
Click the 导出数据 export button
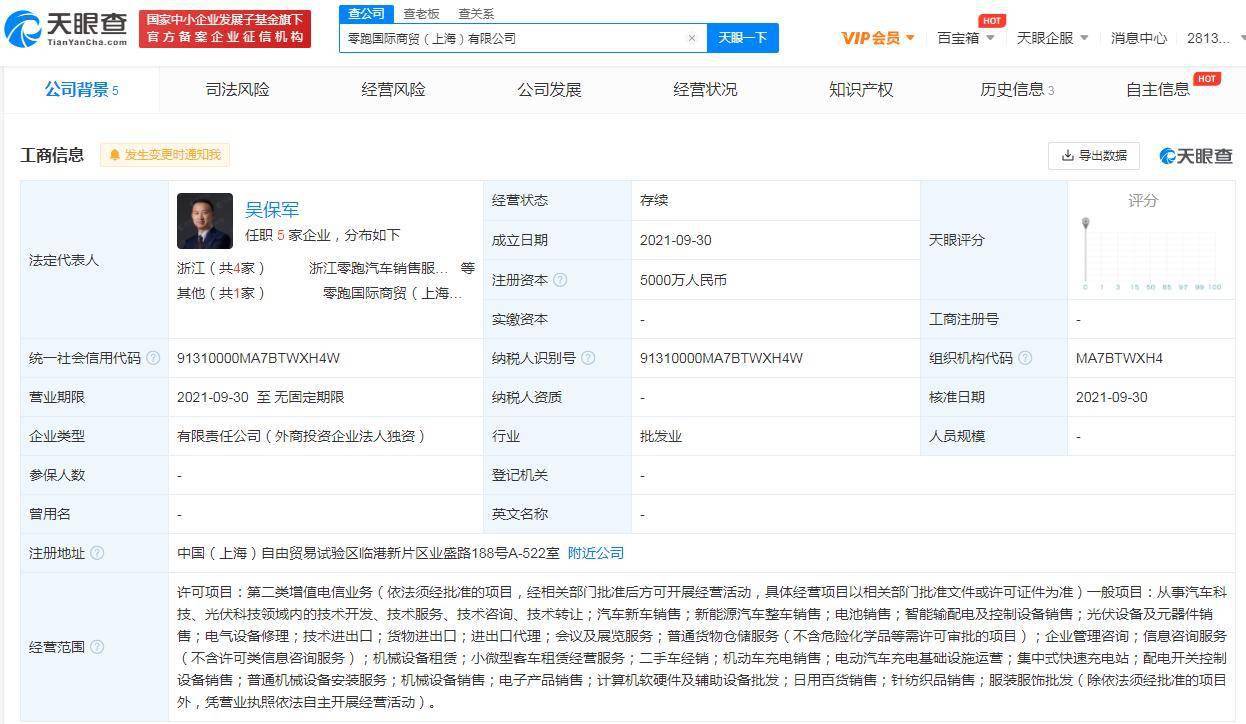(1094, 155)
